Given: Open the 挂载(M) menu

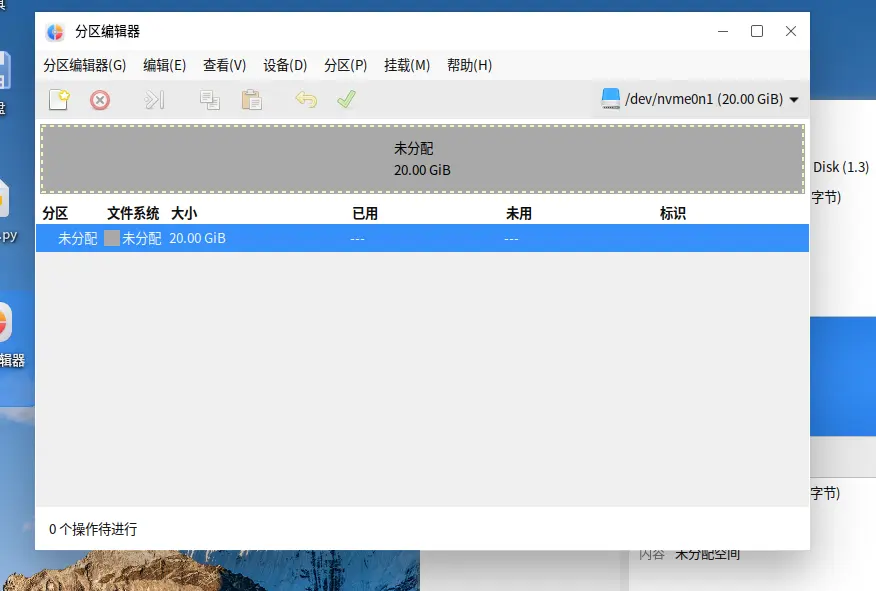Looking at the screenshot, I should click(407, 65).
